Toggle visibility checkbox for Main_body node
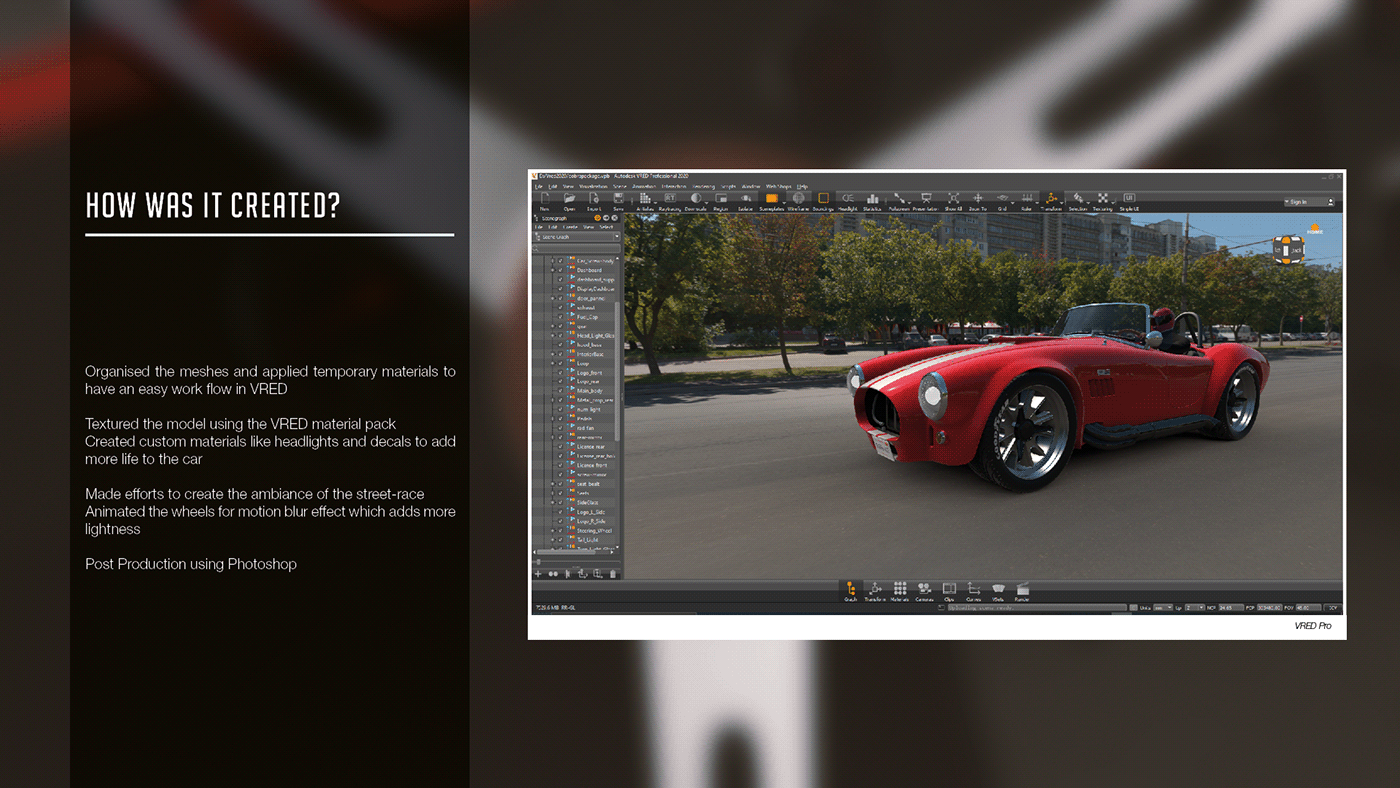The width and height of the screenshot is (1400, 788). pos(560,391)
